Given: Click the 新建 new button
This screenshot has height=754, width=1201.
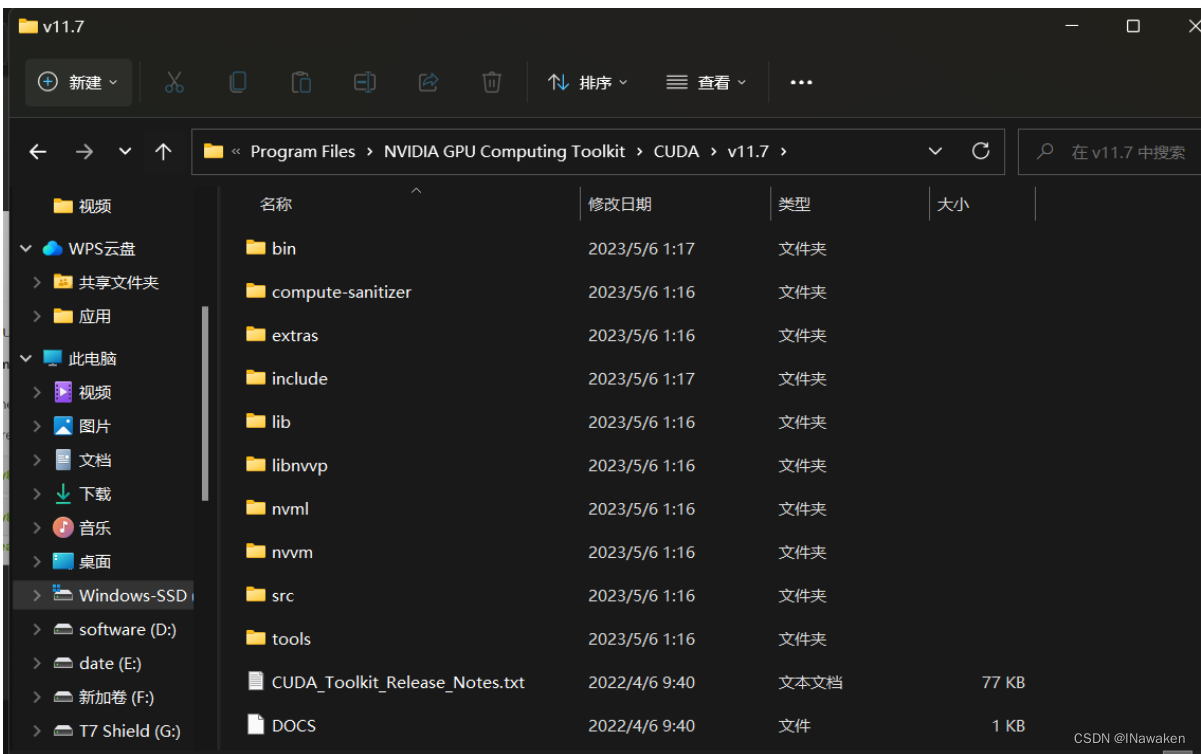Looking at the screenshot, I should coord(78,83).
